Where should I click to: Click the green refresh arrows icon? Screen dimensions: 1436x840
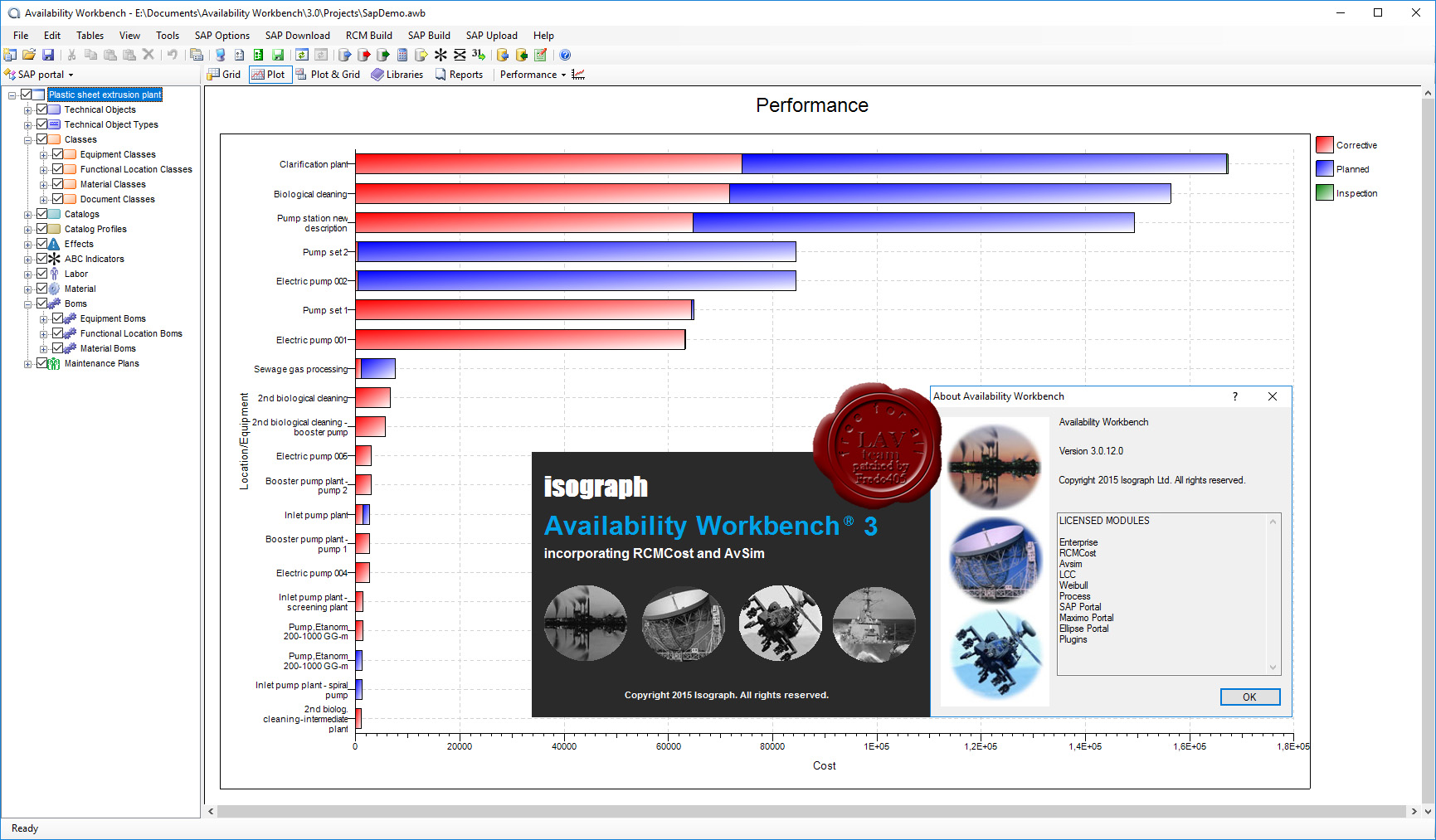coord(302,55)
